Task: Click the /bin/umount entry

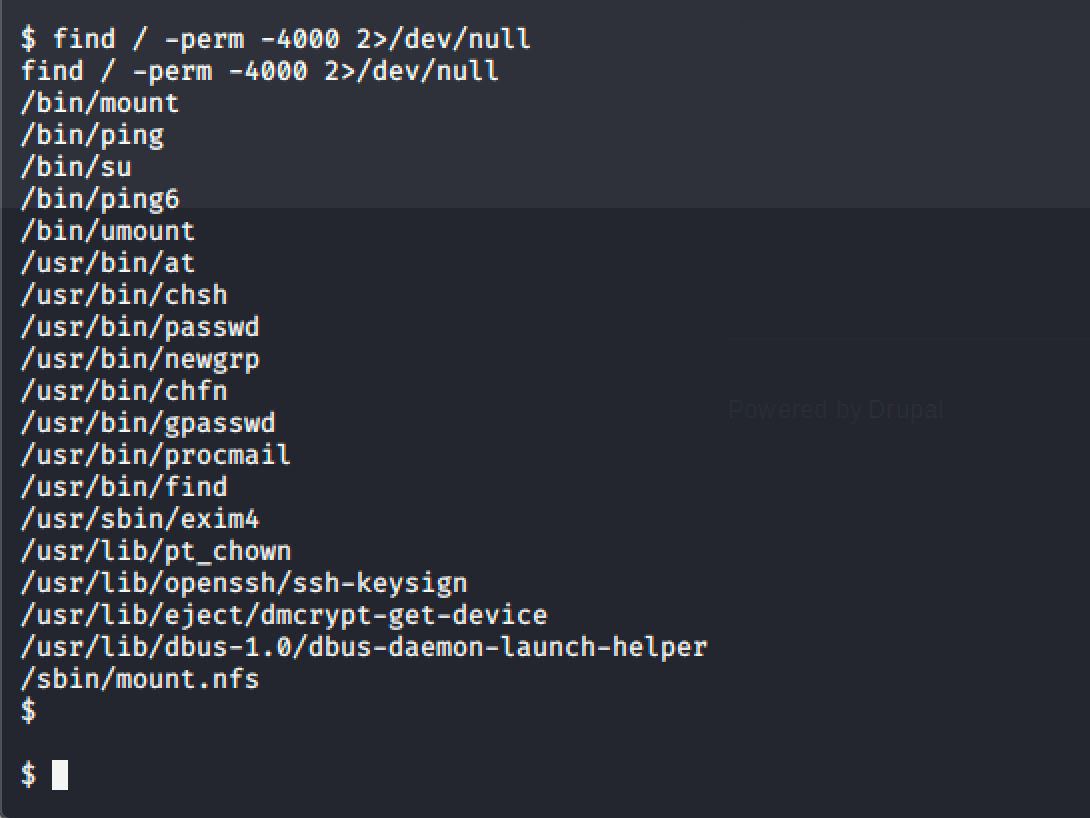Action: pos(108,231)
